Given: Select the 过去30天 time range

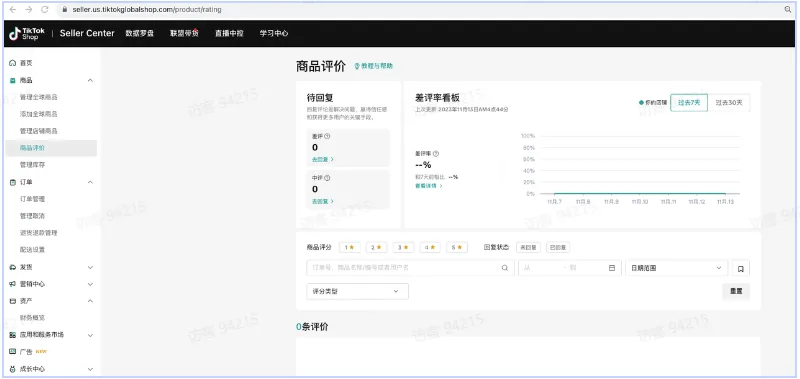Looking at the screenshot, I should pos(729,103).
